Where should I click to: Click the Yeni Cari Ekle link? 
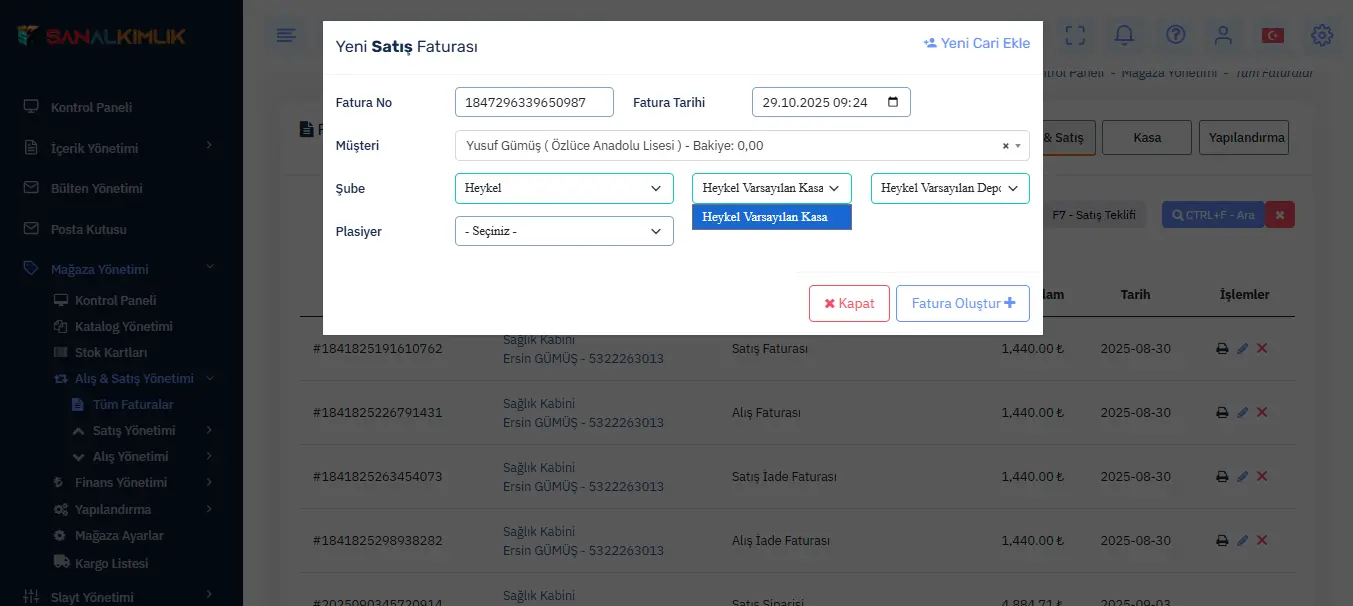click(976, 43)
